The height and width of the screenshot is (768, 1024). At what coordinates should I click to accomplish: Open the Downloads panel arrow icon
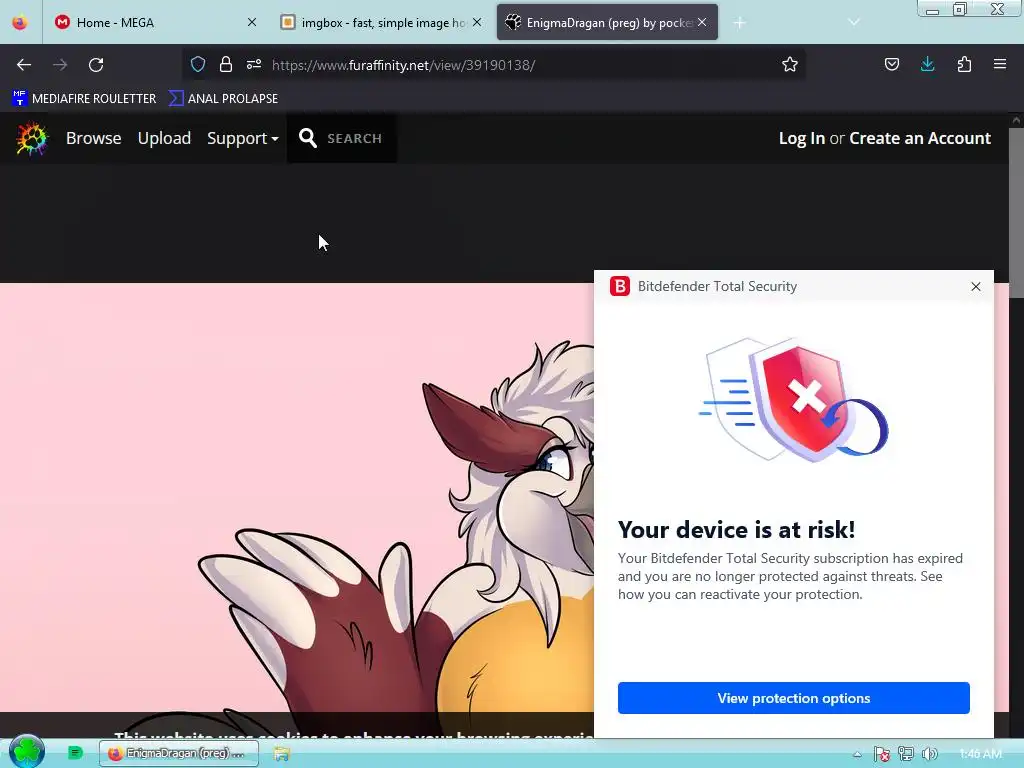[x=927, y=64]
